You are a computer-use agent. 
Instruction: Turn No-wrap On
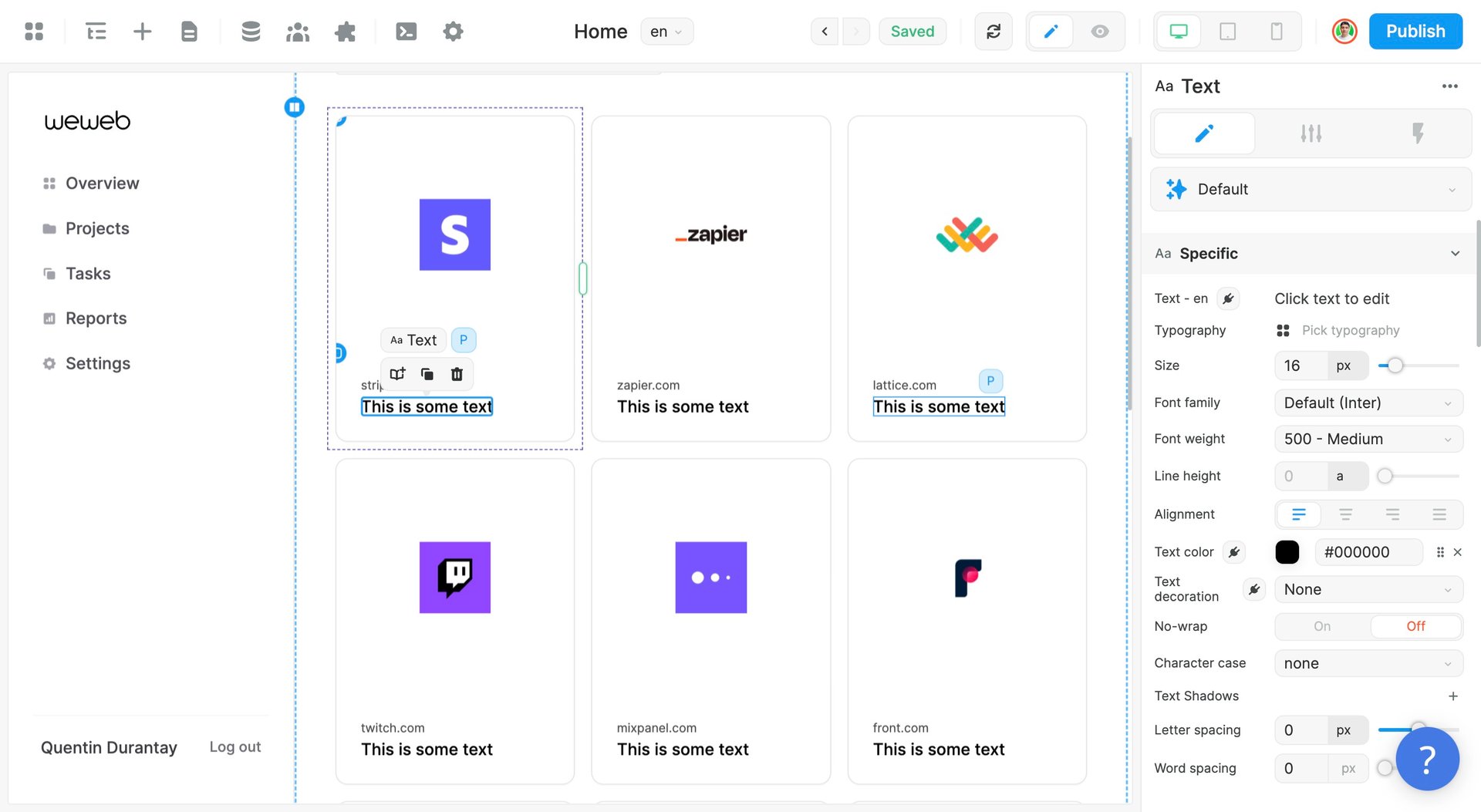(1322, 627)
